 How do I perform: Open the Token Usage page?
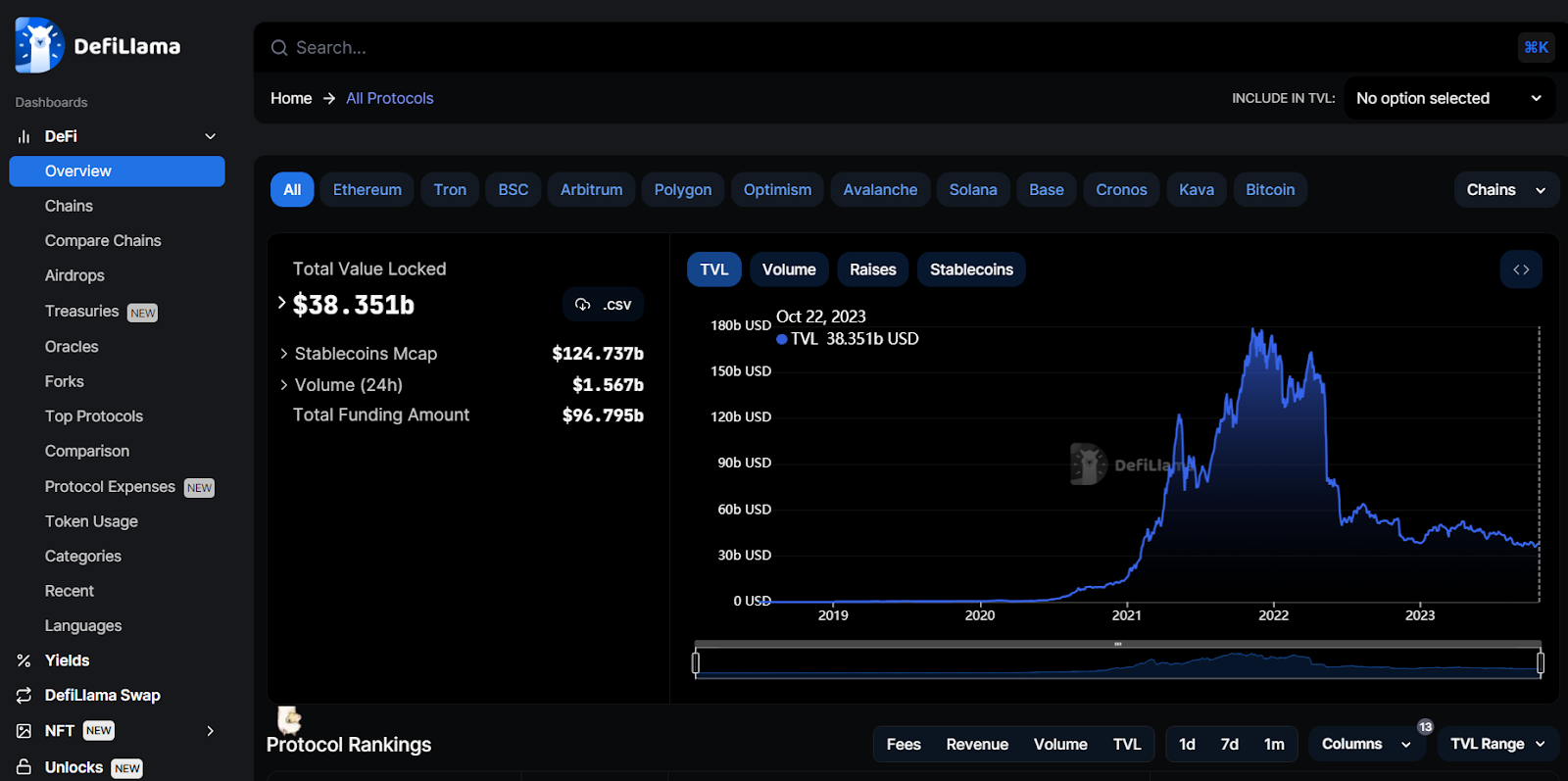pyautogui.click(x=91, y=521)
